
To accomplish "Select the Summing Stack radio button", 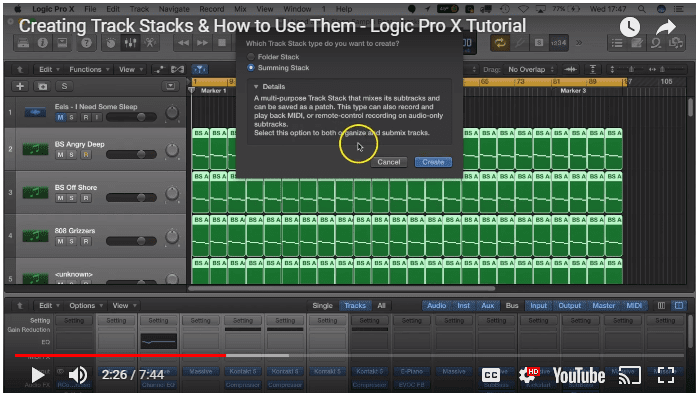I will click(251, 67).
